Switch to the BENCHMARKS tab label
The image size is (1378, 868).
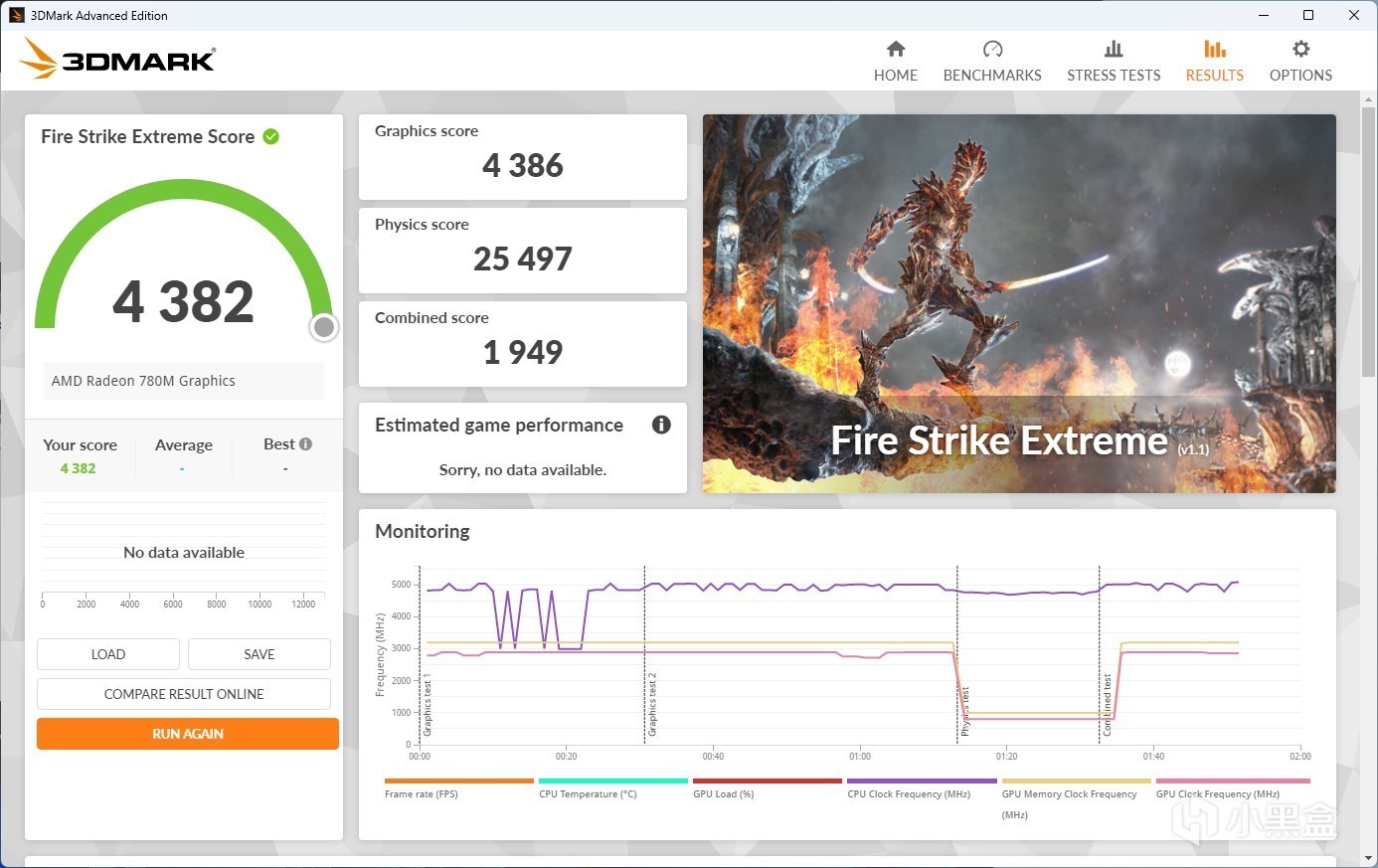coord(992,76)
